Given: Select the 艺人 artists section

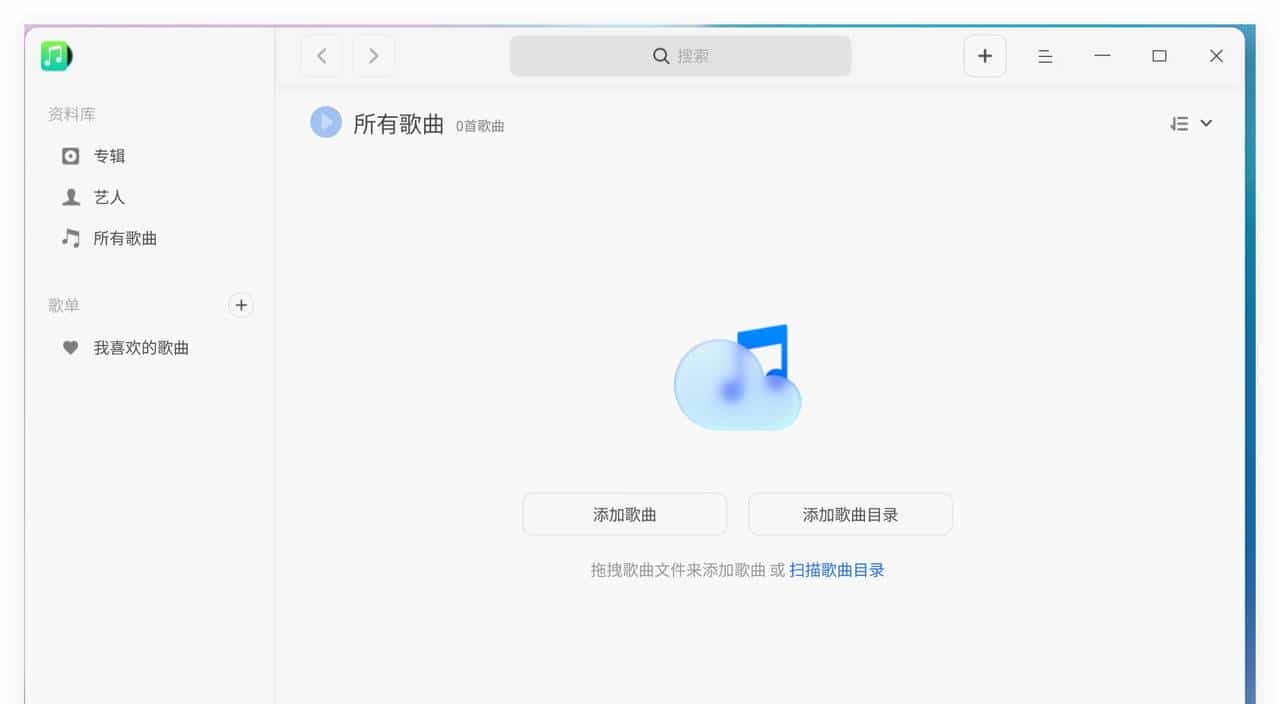Looking at the screenshot, I should (x=110, y=197).
